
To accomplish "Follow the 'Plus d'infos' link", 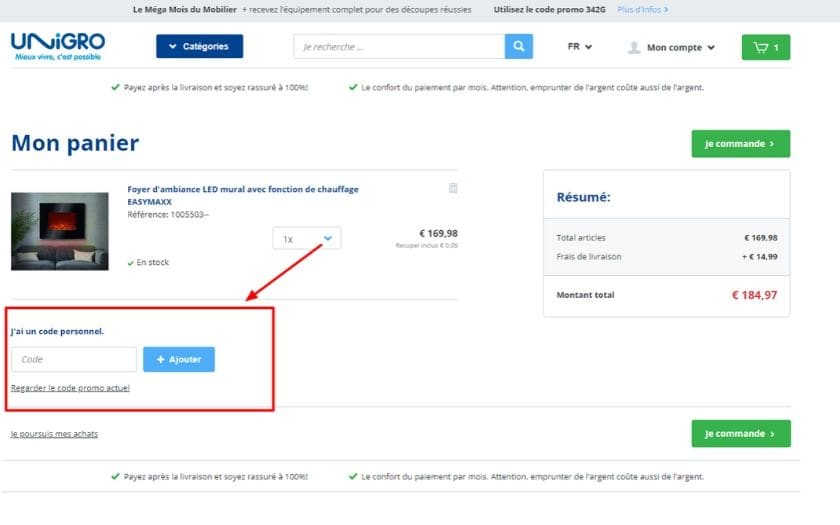I will pyautogui.click(x=642, y=10).
